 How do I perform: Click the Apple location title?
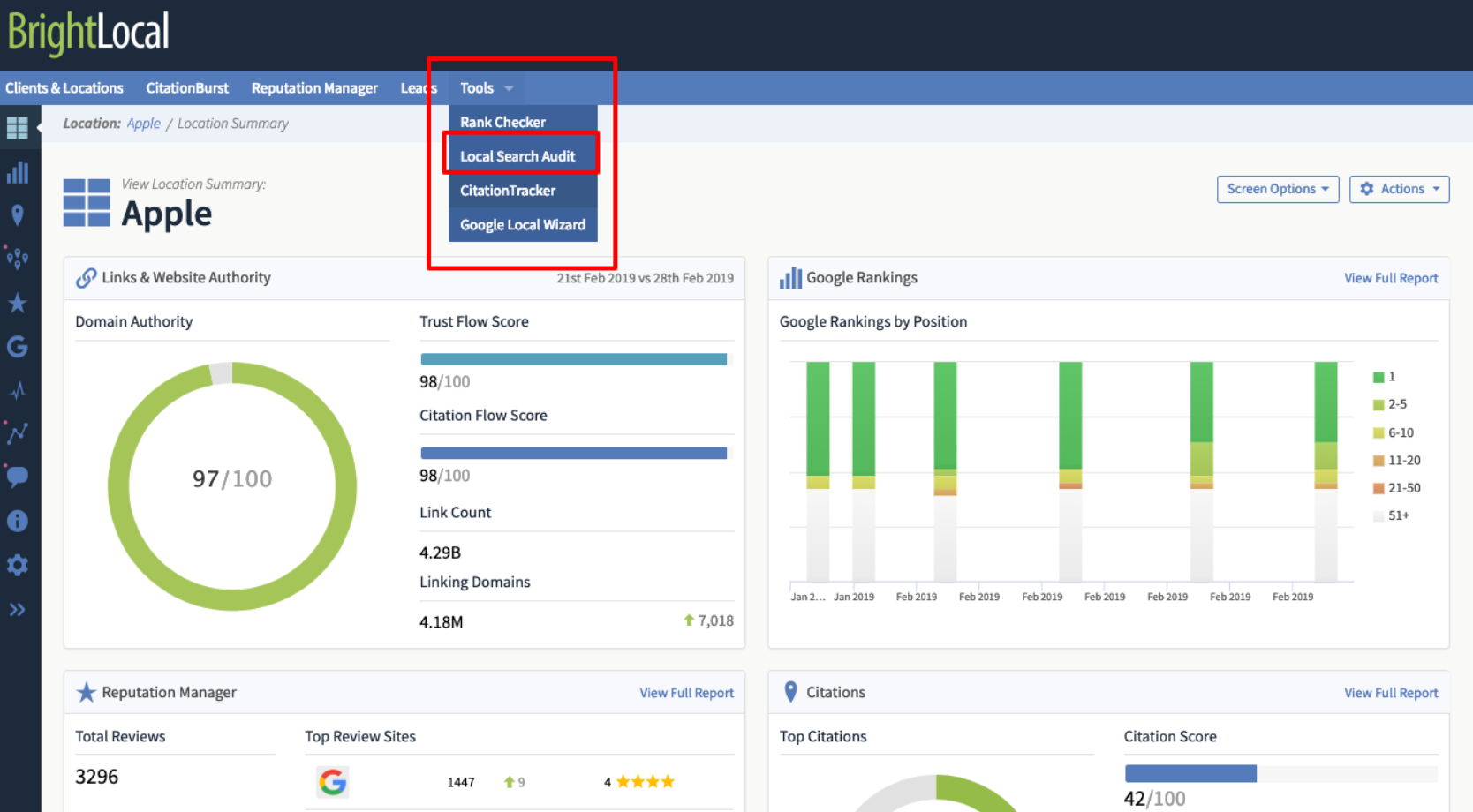pos(167,214)
